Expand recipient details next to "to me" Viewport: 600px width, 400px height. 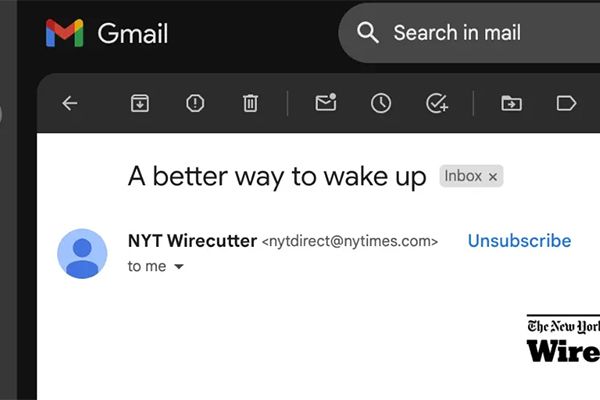click(179, 266)
